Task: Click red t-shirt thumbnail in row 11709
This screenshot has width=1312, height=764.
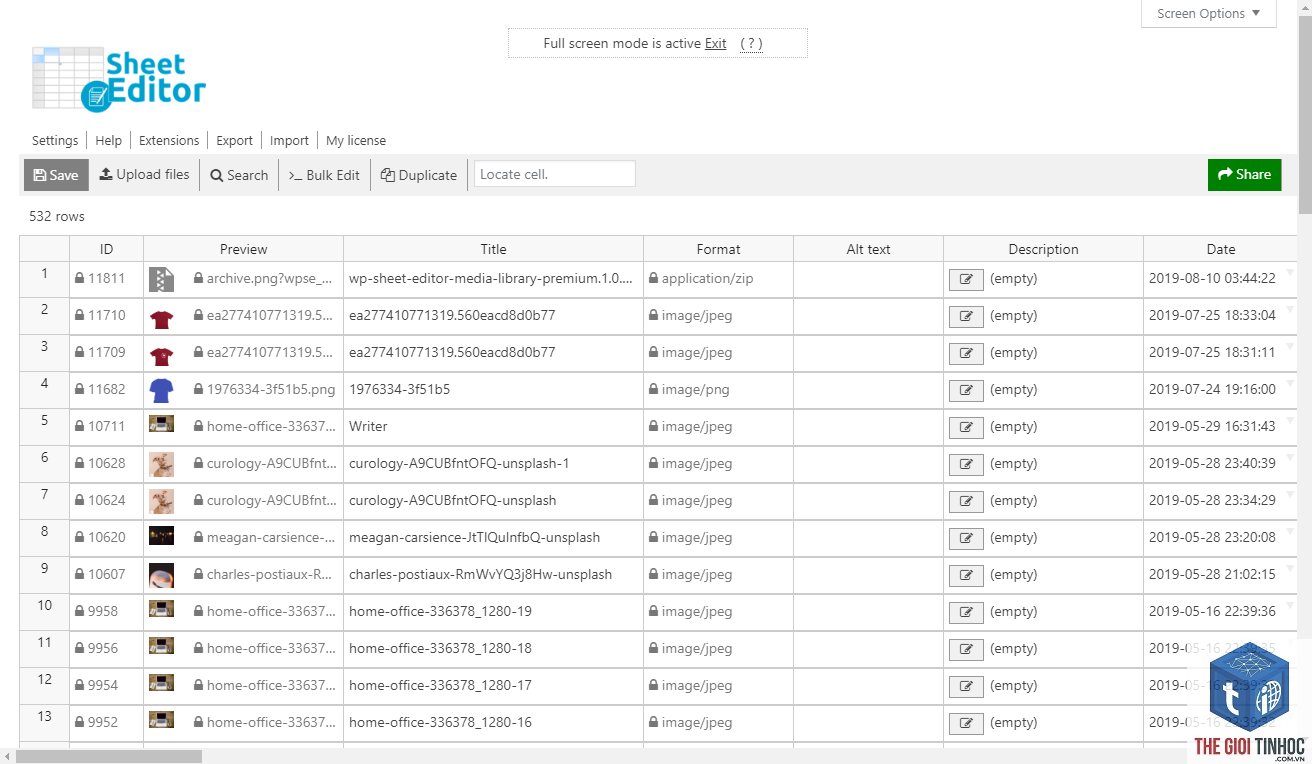Action: (x=161, y=357)
